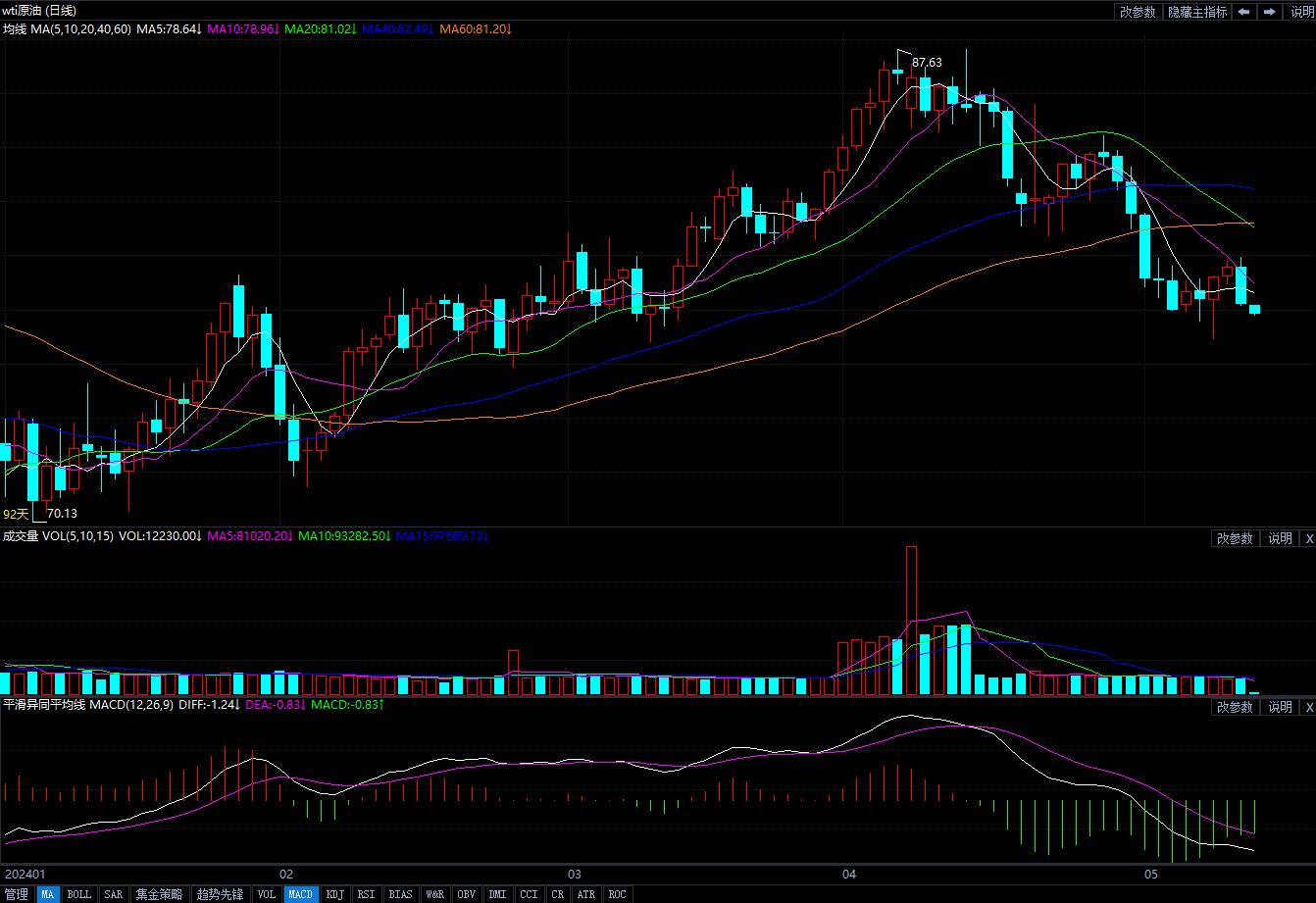Click the 202401 date axis label
1316x903 pixels.
click(x=25, y=873)
